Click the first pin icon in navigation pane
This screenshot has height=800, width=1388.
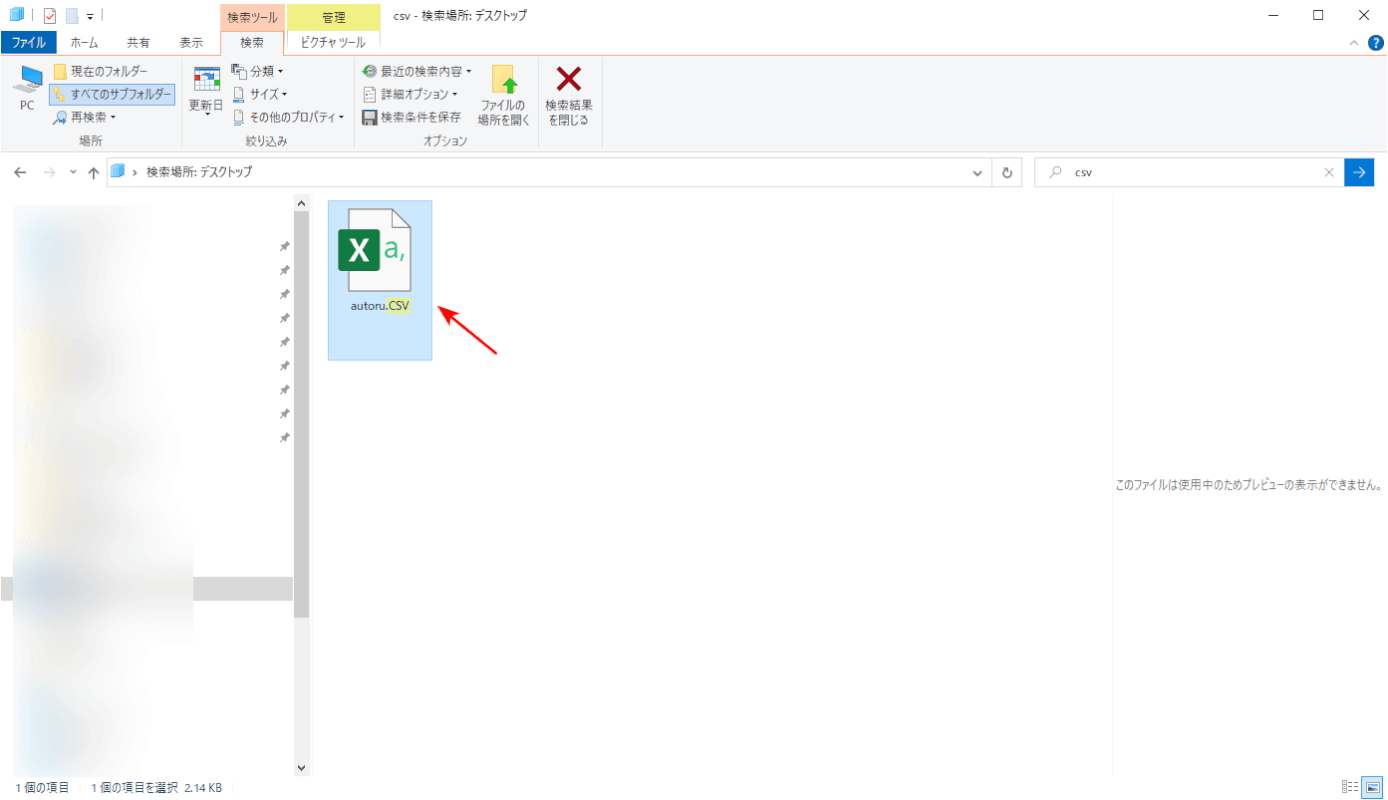pos(285,246)
